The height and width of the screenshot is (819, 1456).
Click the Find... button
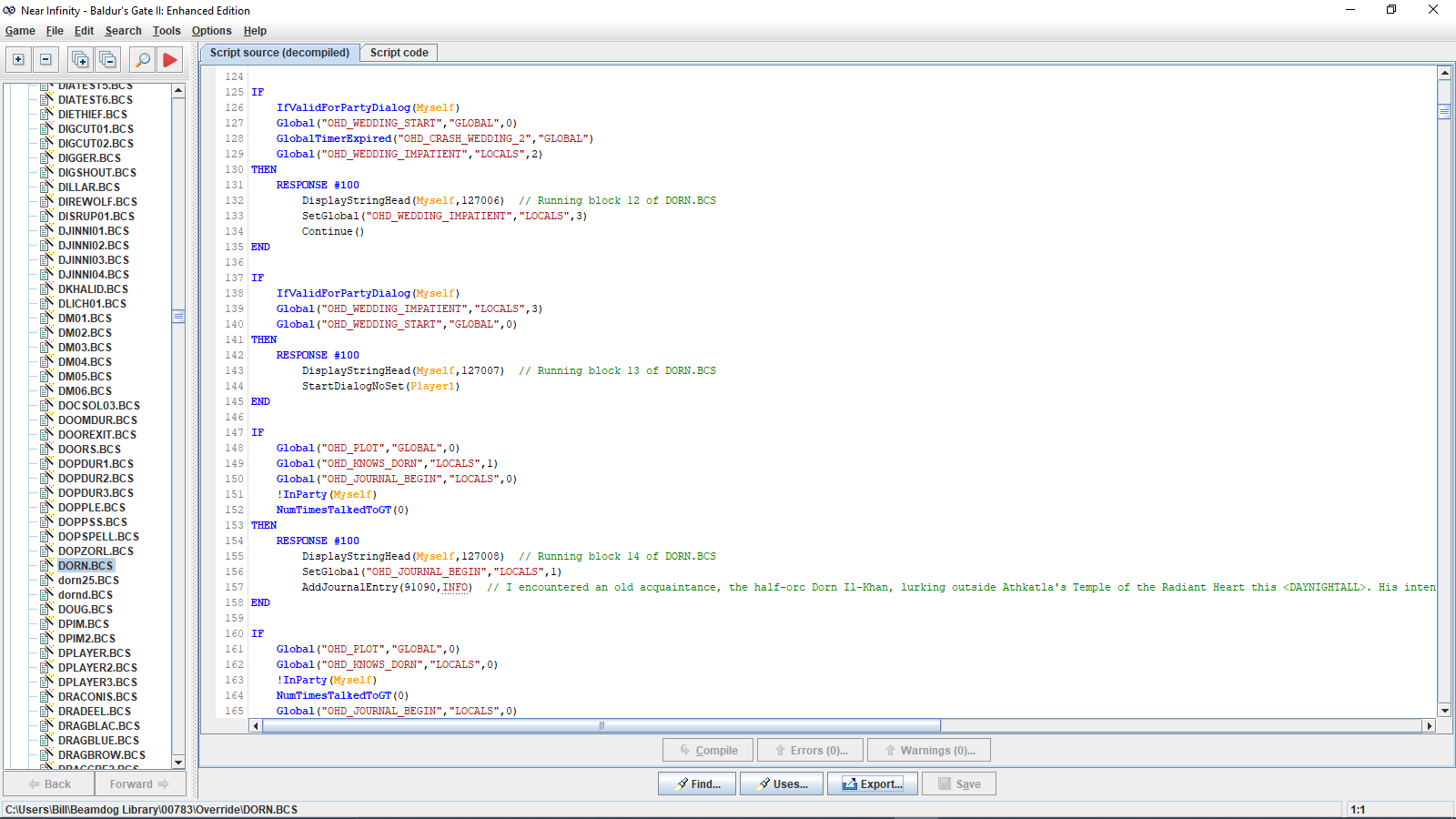pos(698,784)
